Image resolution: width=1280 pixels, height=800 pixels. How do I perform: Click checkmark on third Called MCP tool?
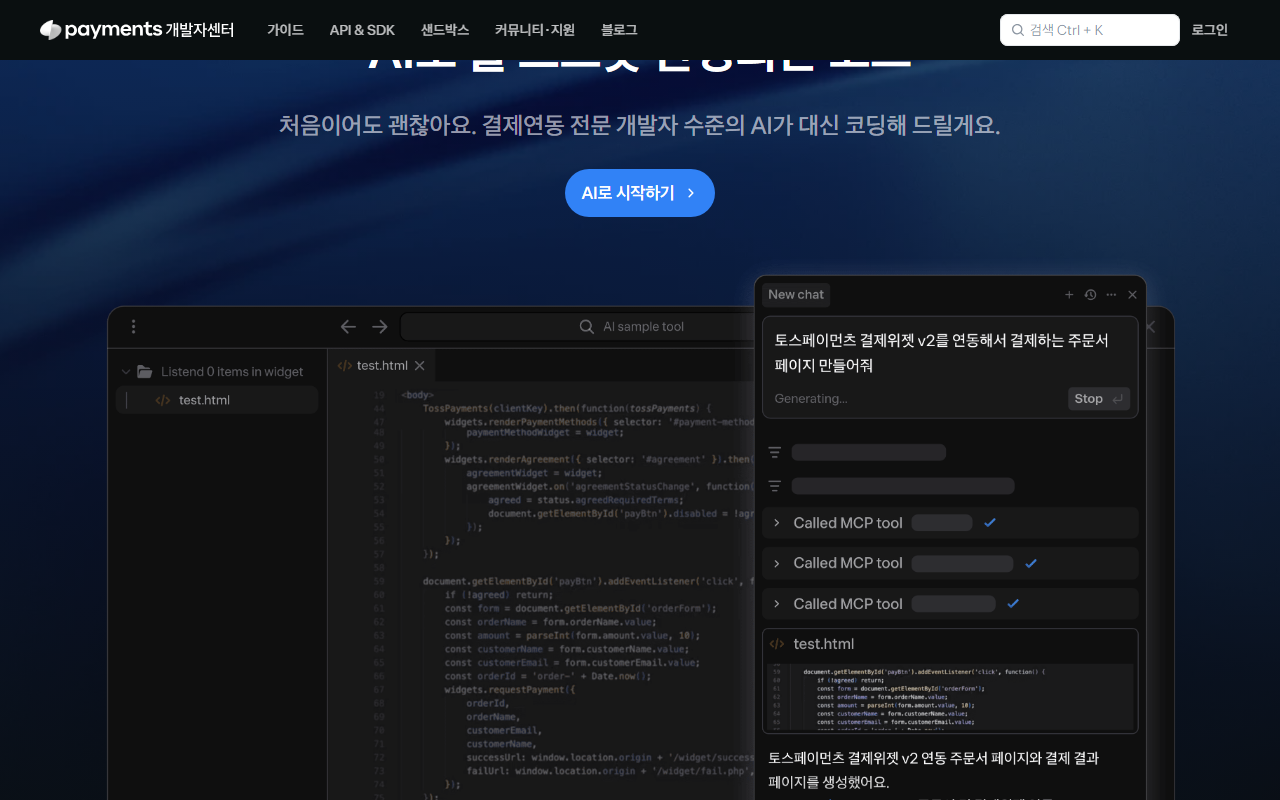[1013, 604]
